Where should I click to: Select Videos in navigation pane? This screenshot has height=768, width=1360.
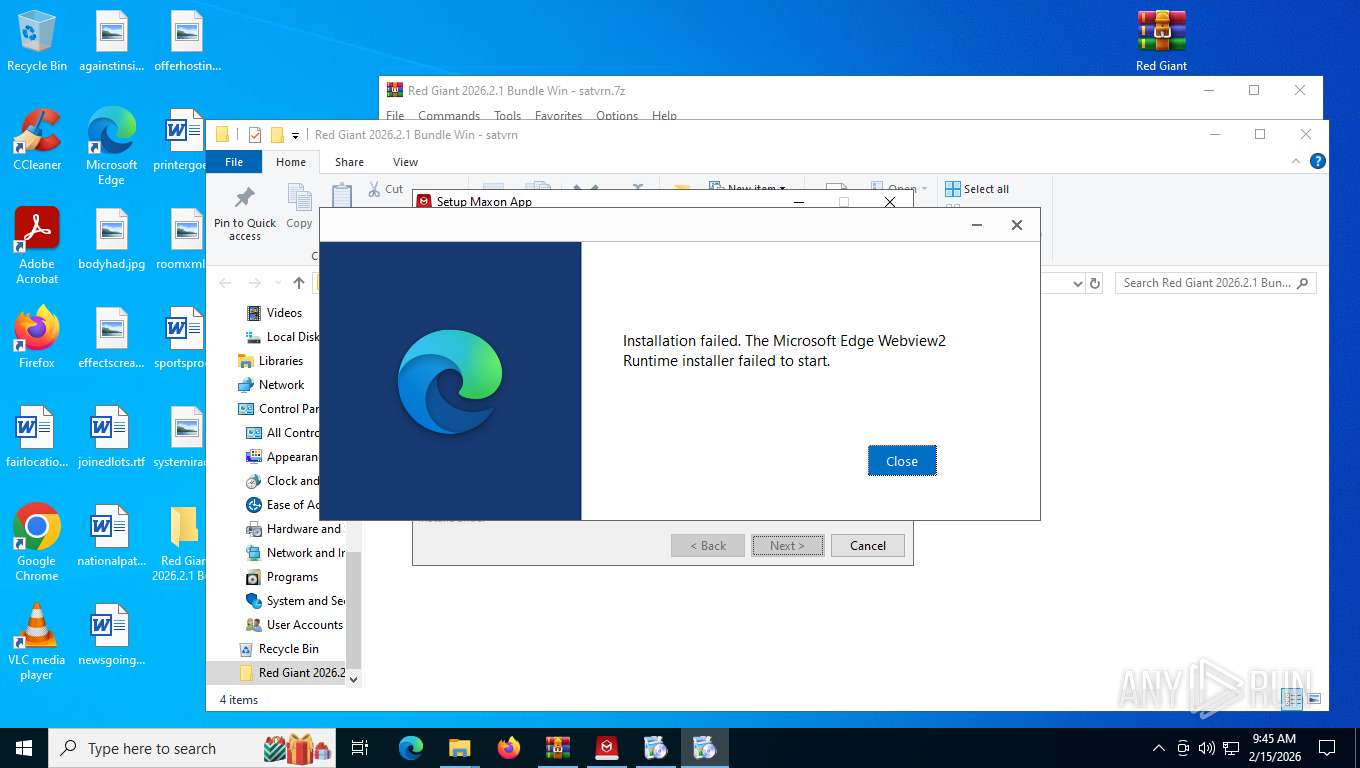pyautogui.click(x=284, y=313)
